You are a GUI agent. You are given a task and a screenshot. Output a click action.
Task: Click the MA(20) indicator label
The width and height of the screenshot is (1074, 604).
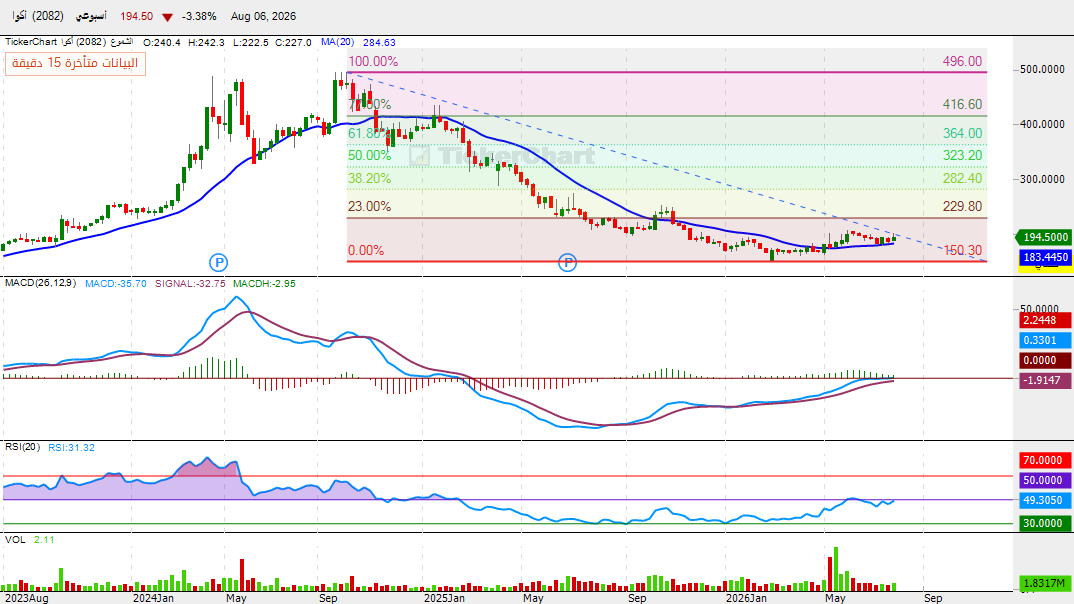[337, 42]
